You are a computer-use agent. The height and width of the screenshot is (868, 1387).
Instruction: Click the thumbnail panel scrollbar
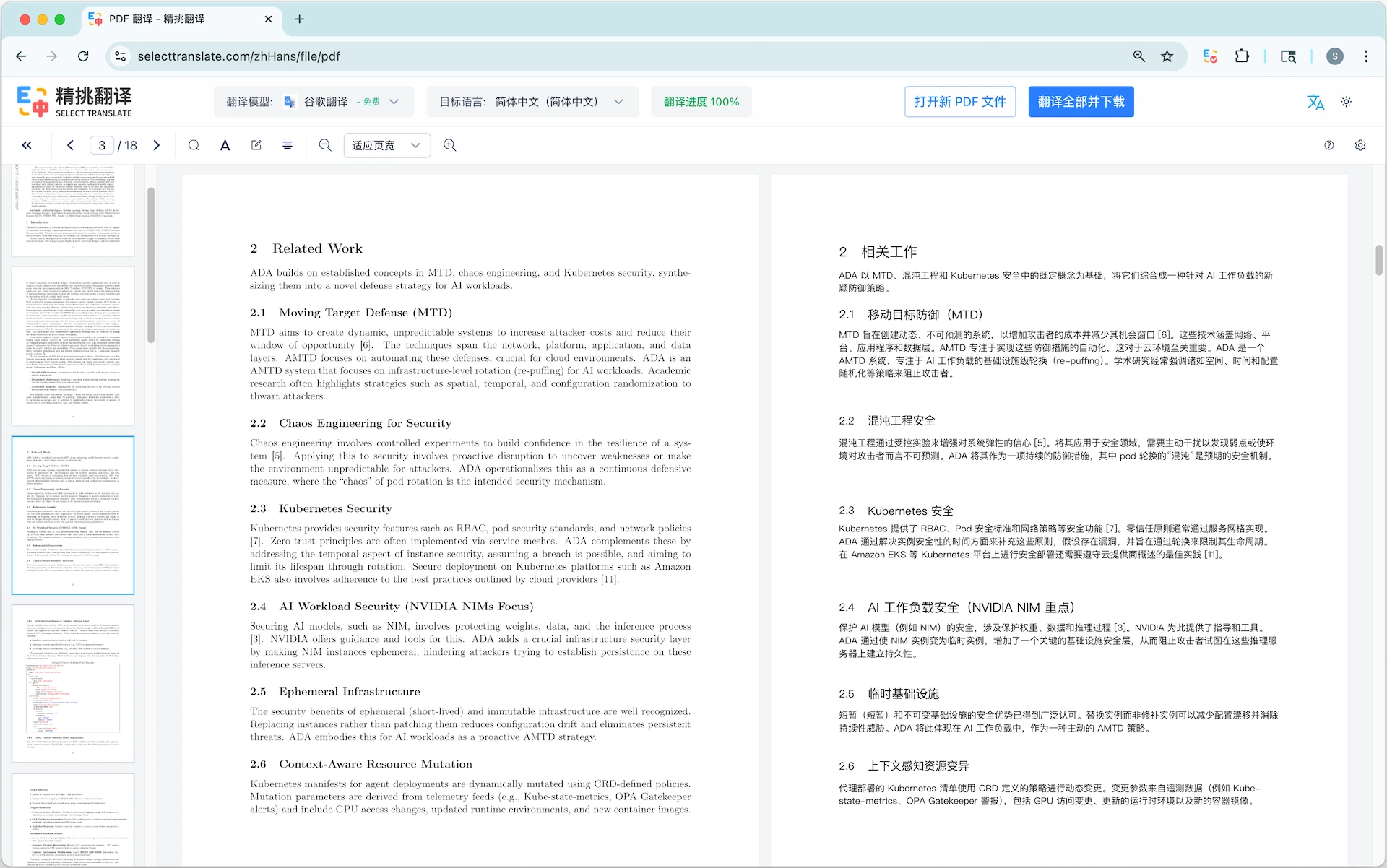[x=151, y=265]
